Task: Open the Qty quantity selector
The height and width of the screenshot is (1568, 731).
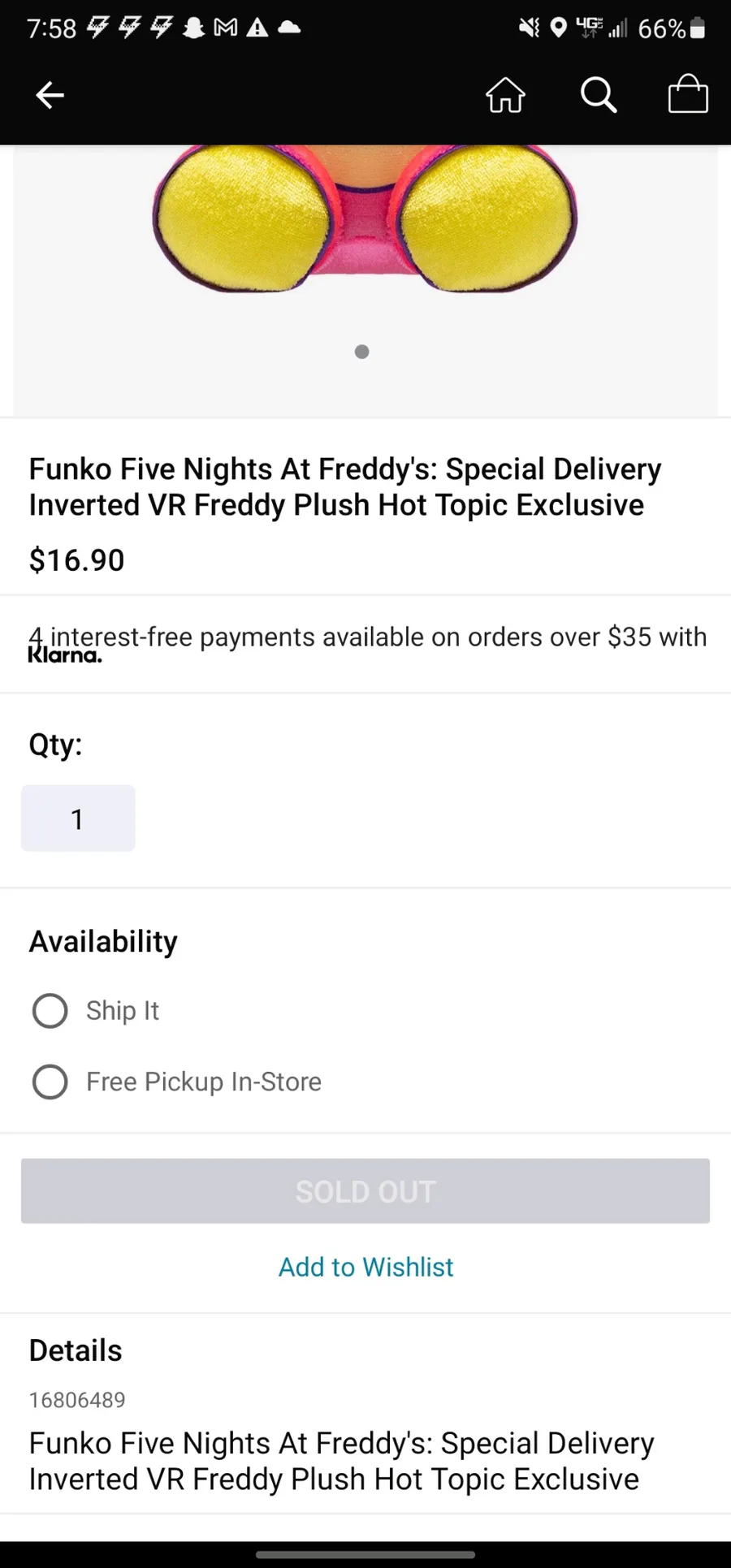Action: click(x=78, y=819)
